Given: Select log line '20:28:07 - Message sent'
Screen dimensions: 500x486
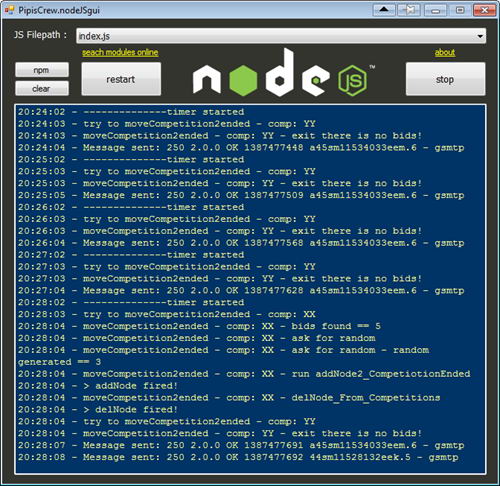Looking at the screenshot, I should pyautogui.click(x=241, y=445).
